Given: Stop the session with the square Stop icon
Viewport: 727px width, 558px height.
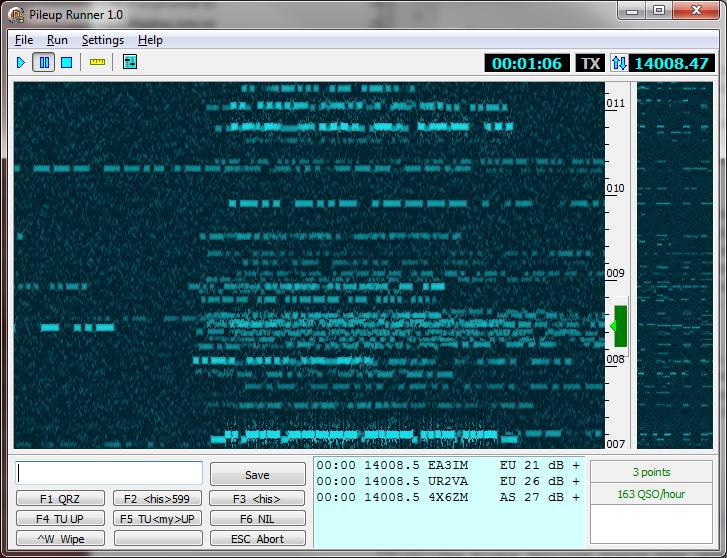Looking at the screenshot, I should click(x=67, y=62).
